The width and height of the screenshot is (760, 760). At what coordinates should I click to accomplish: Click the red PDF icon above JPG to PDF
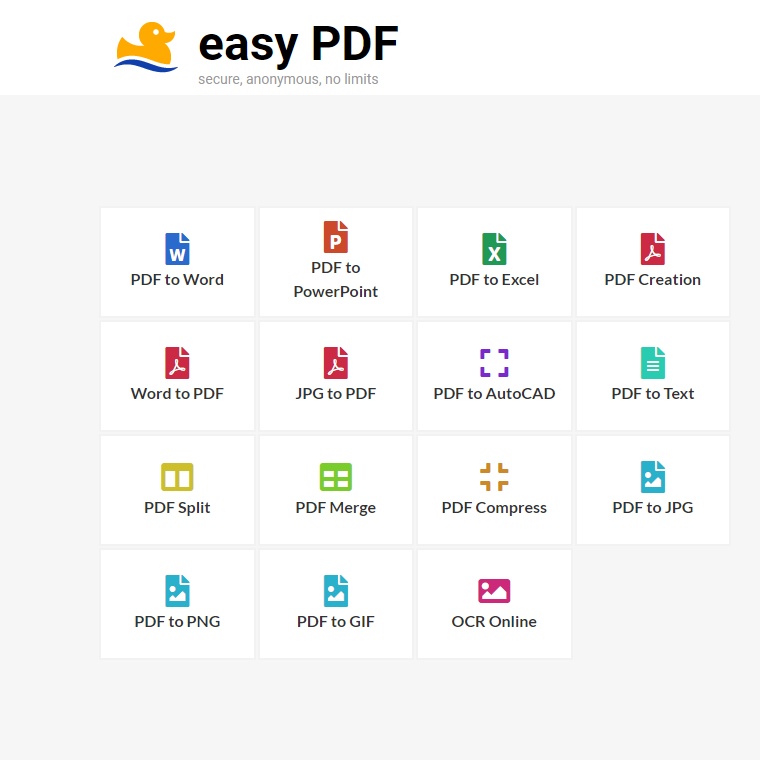coord(335,363)
